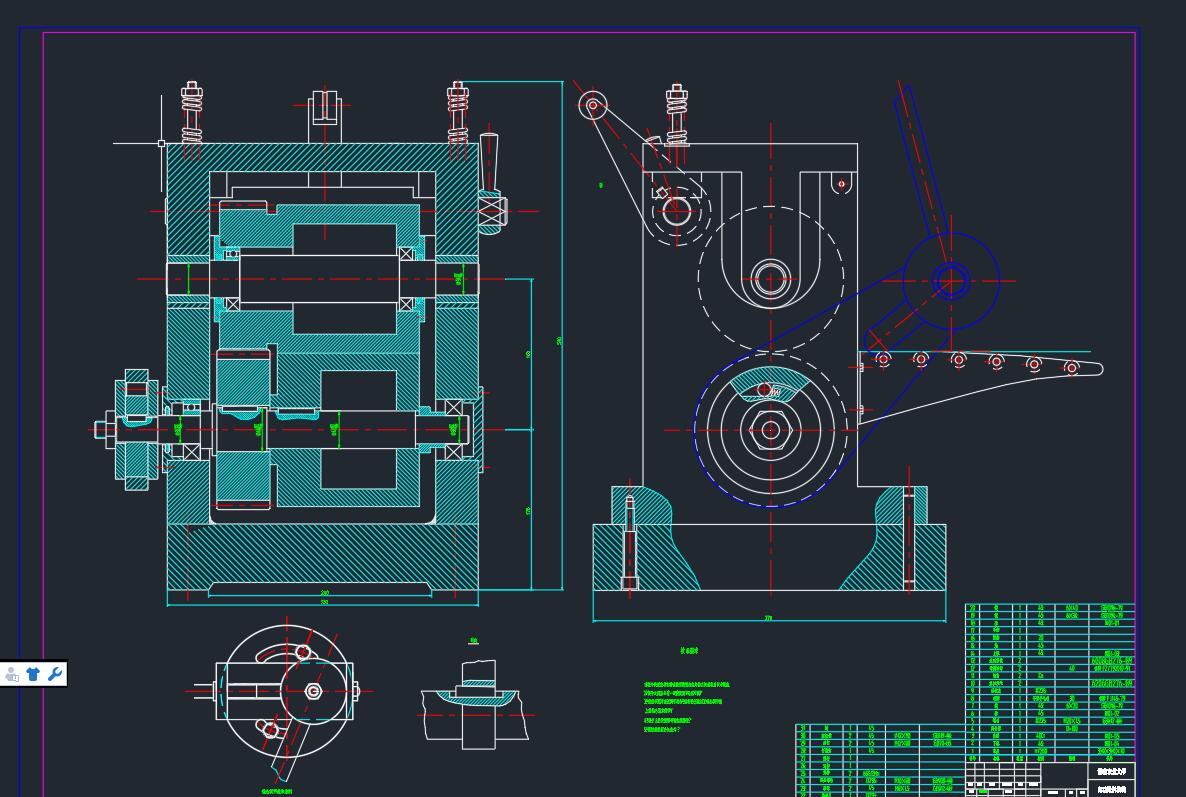Select the hatched base plate of front view
The width and height of the screenshot is (1186, 797).
click(x=322, y=558)
